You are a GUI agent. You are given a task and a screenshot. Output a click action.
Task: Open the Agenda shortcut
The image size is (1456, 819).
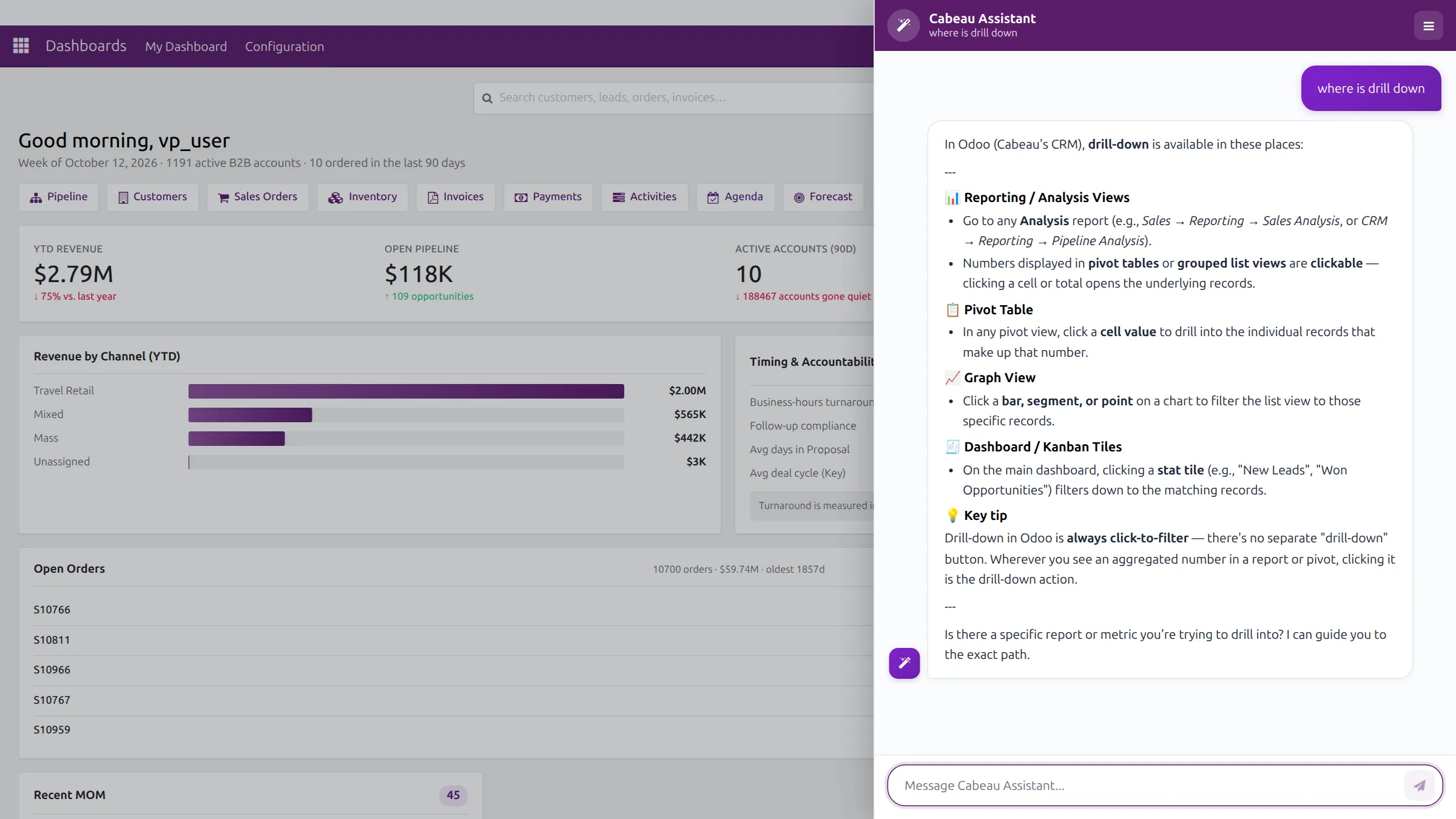[x=735, y=197]
